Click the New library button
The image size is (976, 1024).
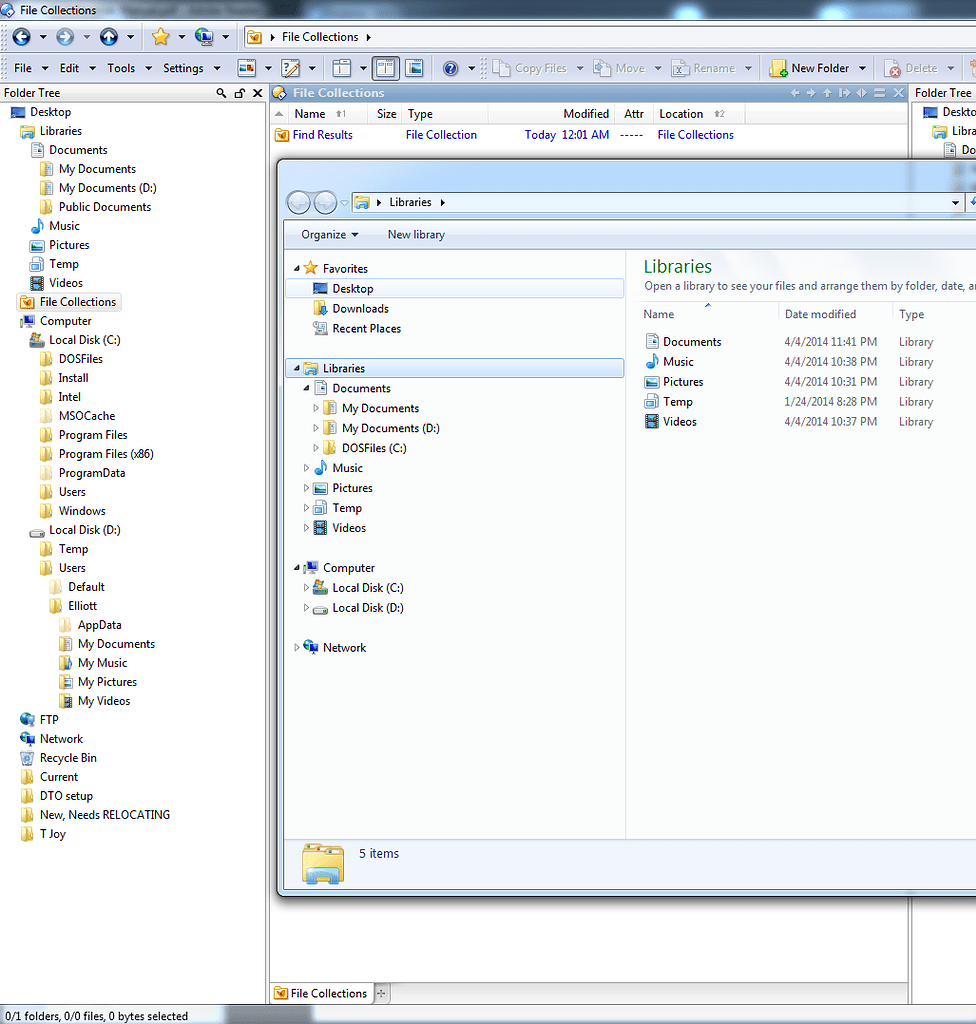pos(416,234)
